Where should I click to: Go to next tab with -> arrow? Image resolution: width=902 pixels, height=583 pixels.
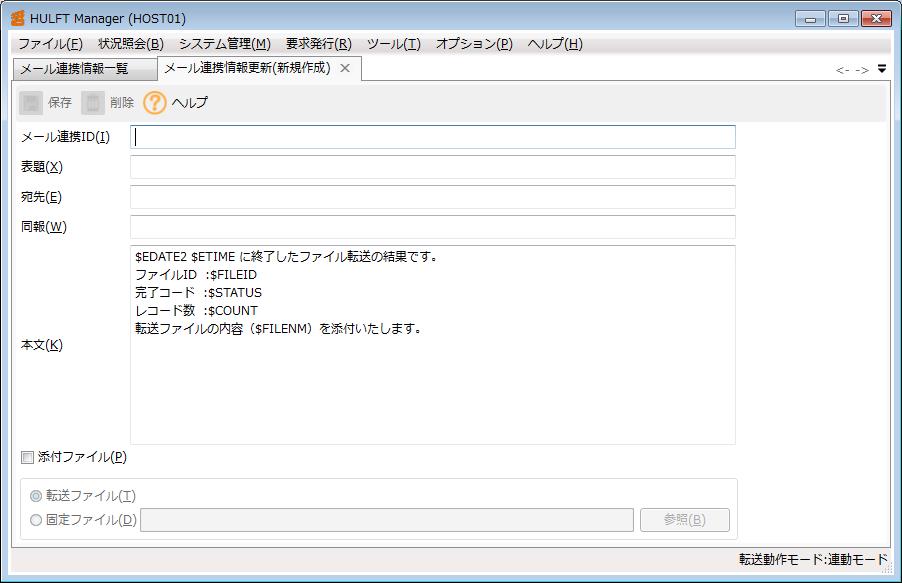click(862, 70)
